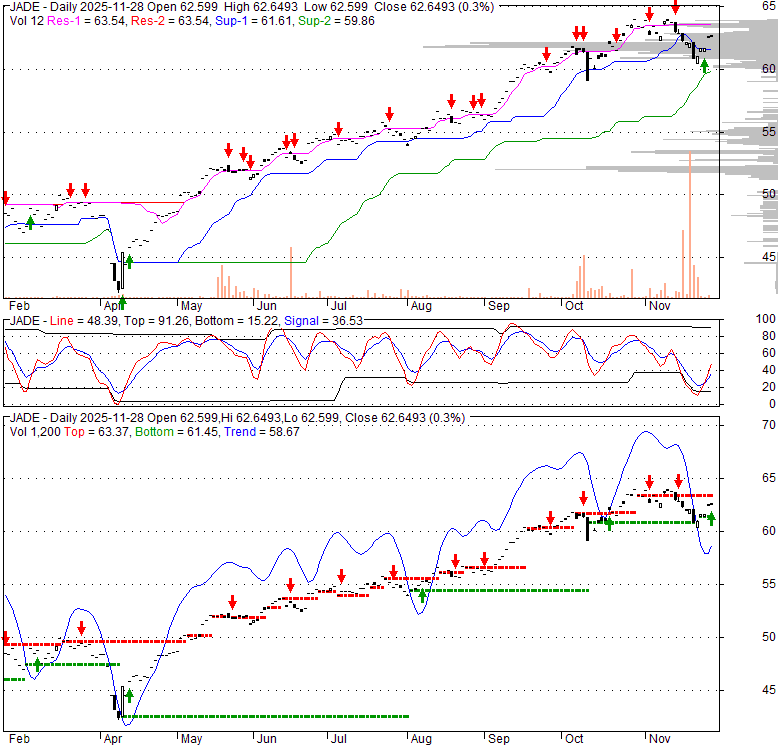Click the green up arrow in late November on the top chart
This screenshot has height=745, width=780.
point(705,67)
